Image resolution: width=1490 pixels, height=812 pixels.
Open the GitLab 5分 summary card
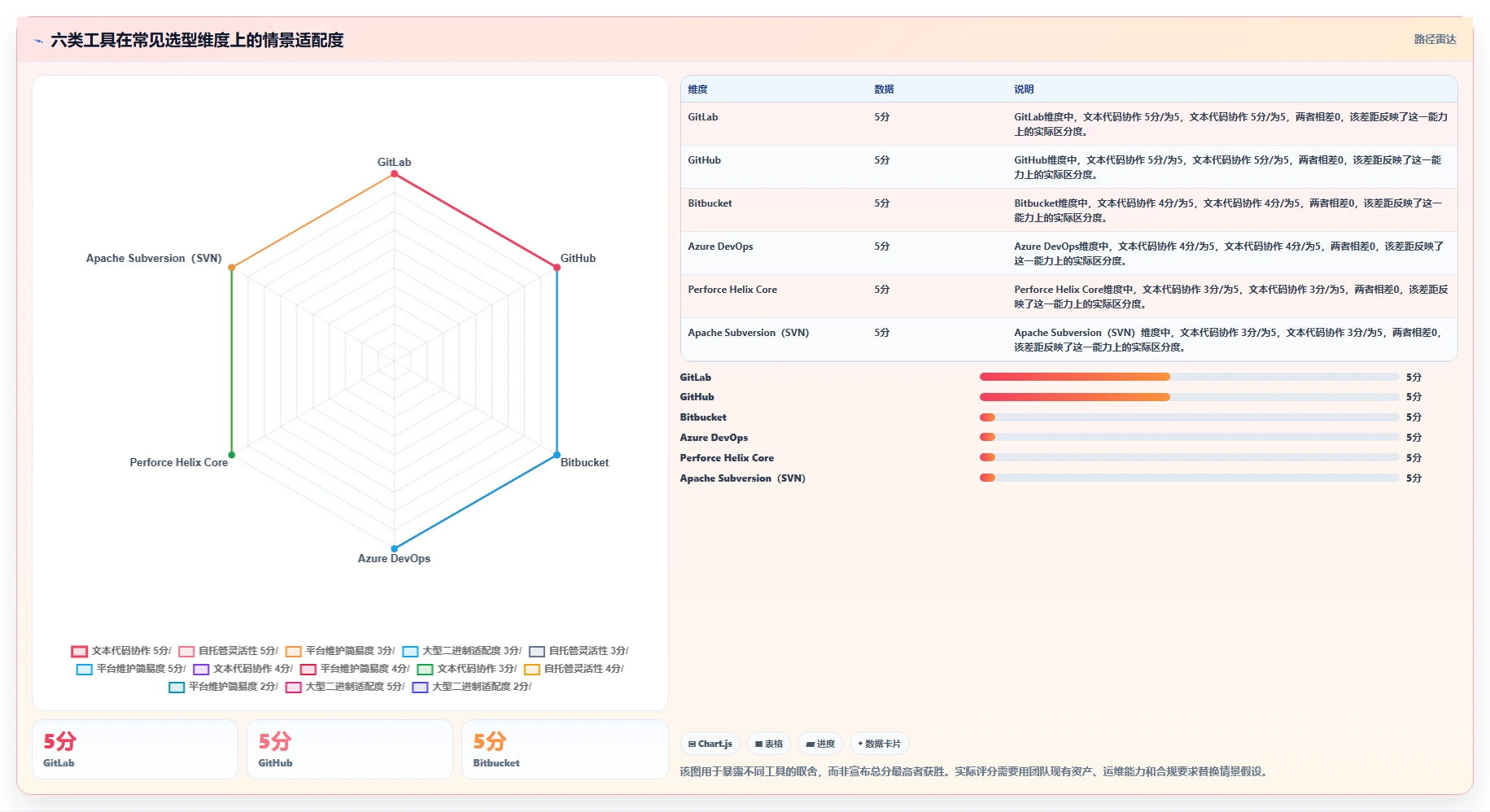tap(135, 749)
